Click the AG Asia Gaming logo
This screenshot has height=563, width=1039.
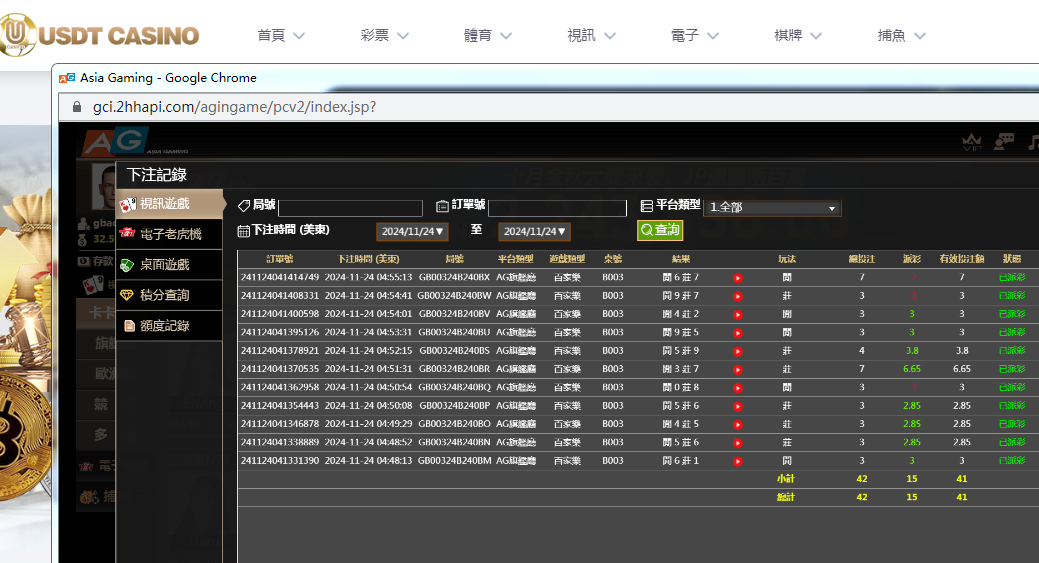[111, 144]
